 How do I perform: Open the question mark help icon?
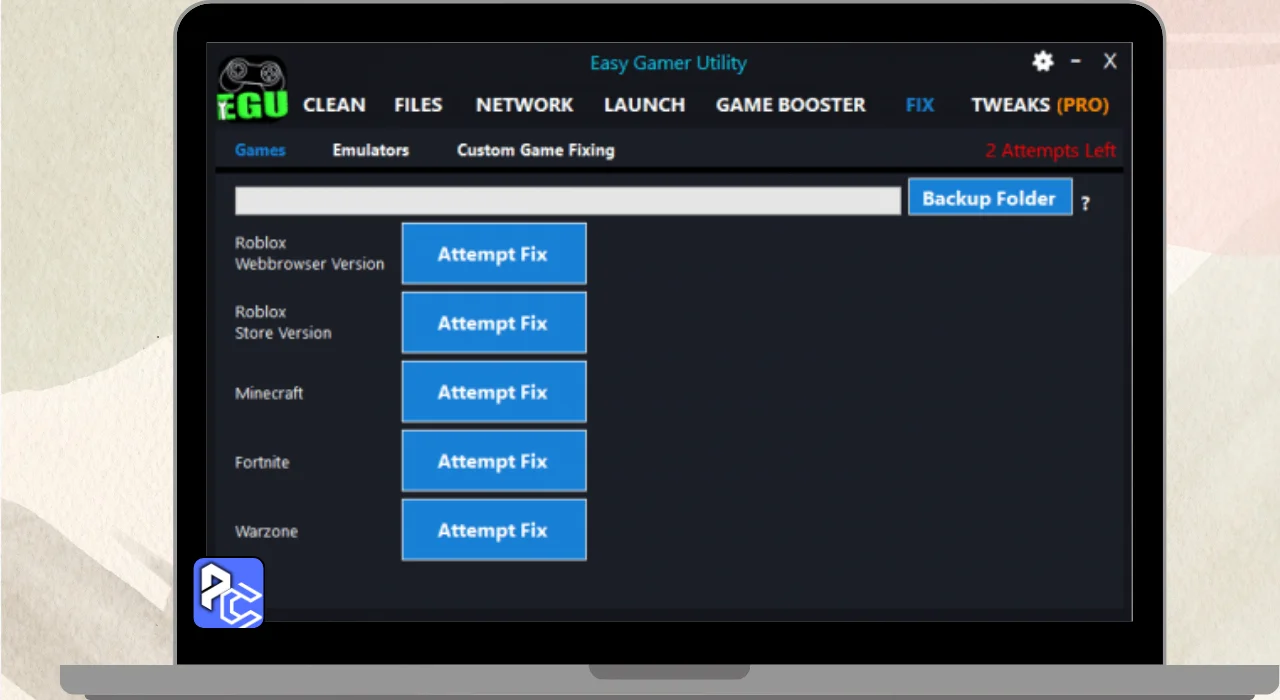[x=1085, y=203]
